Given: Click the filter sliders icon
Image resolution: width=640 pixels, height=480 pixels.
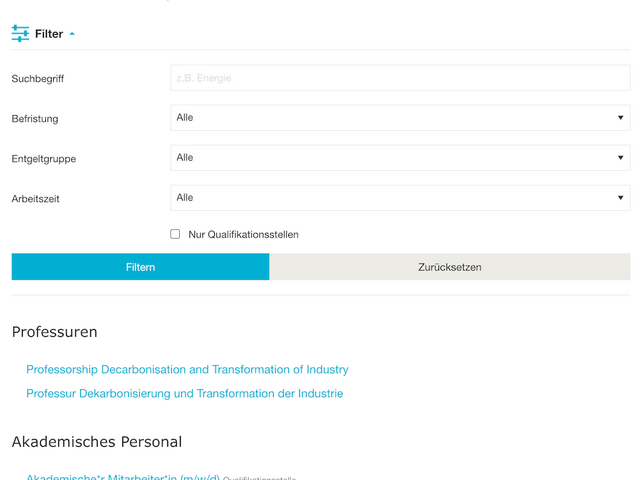Looking at the screenshot, I should (x=20, y=34).
